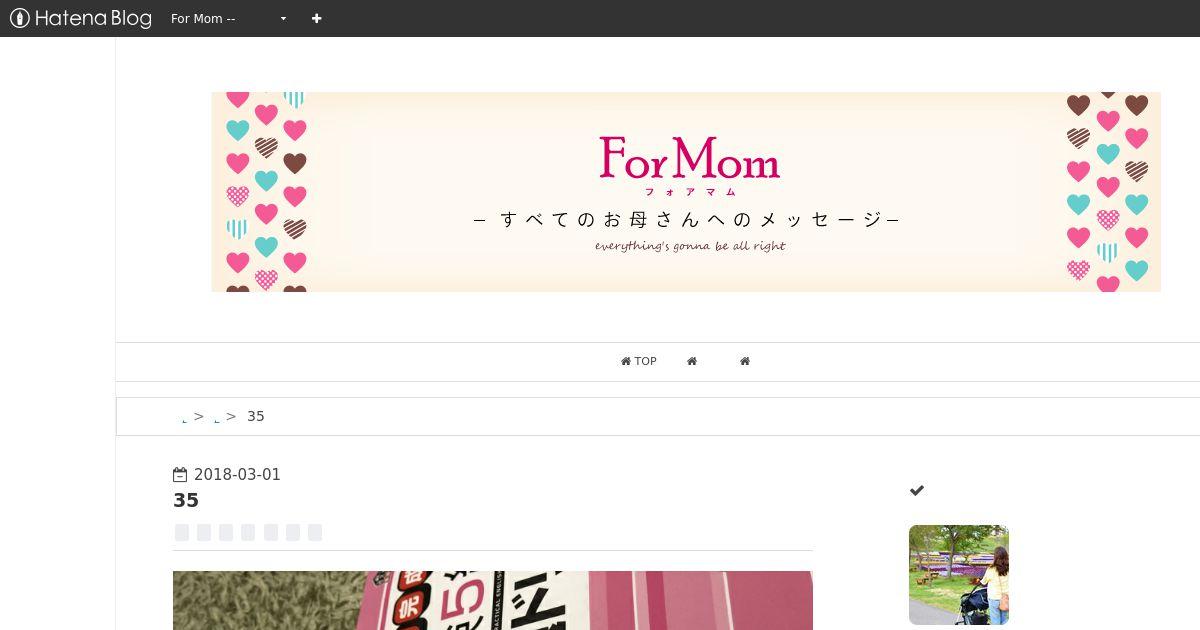
Task: Click the plus icon in top bar
Action: [x=316, y=18]
